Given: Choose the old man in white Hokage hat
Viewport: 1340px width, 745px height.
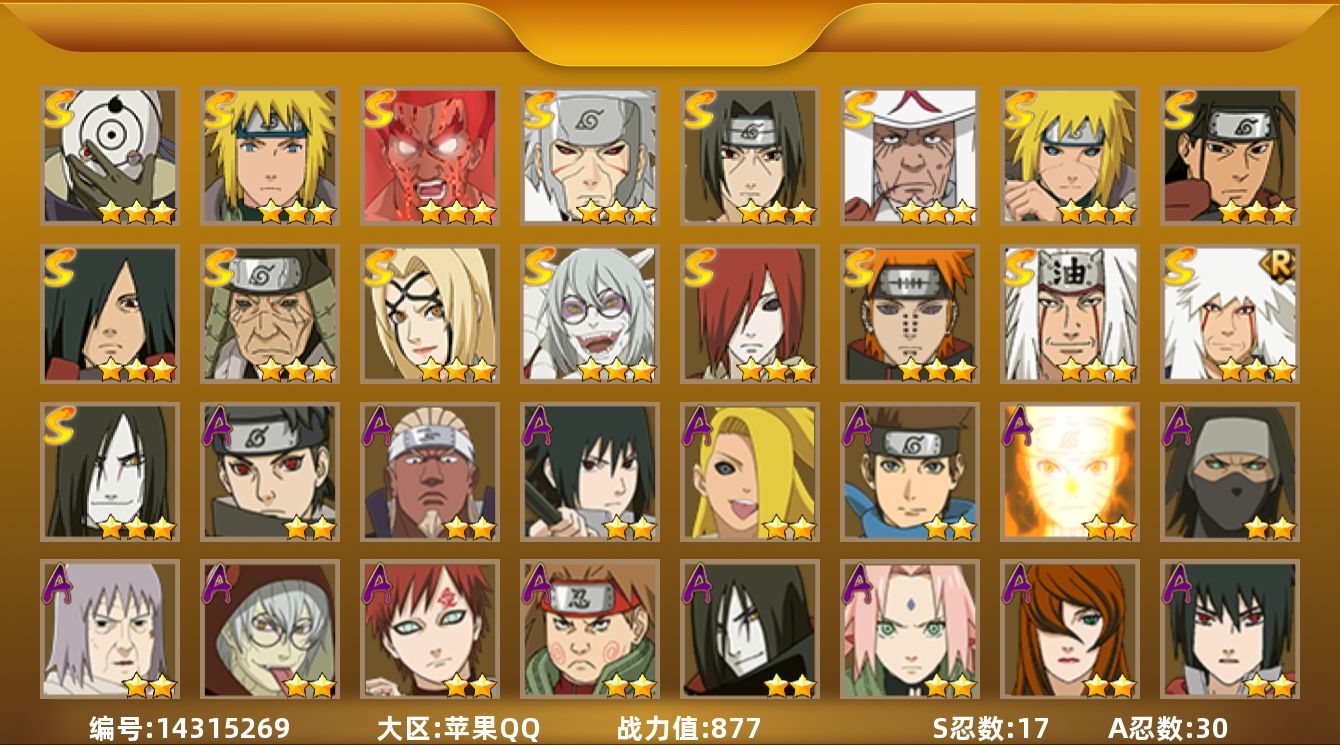Looking at the screenshot, I should pos(910,155).
